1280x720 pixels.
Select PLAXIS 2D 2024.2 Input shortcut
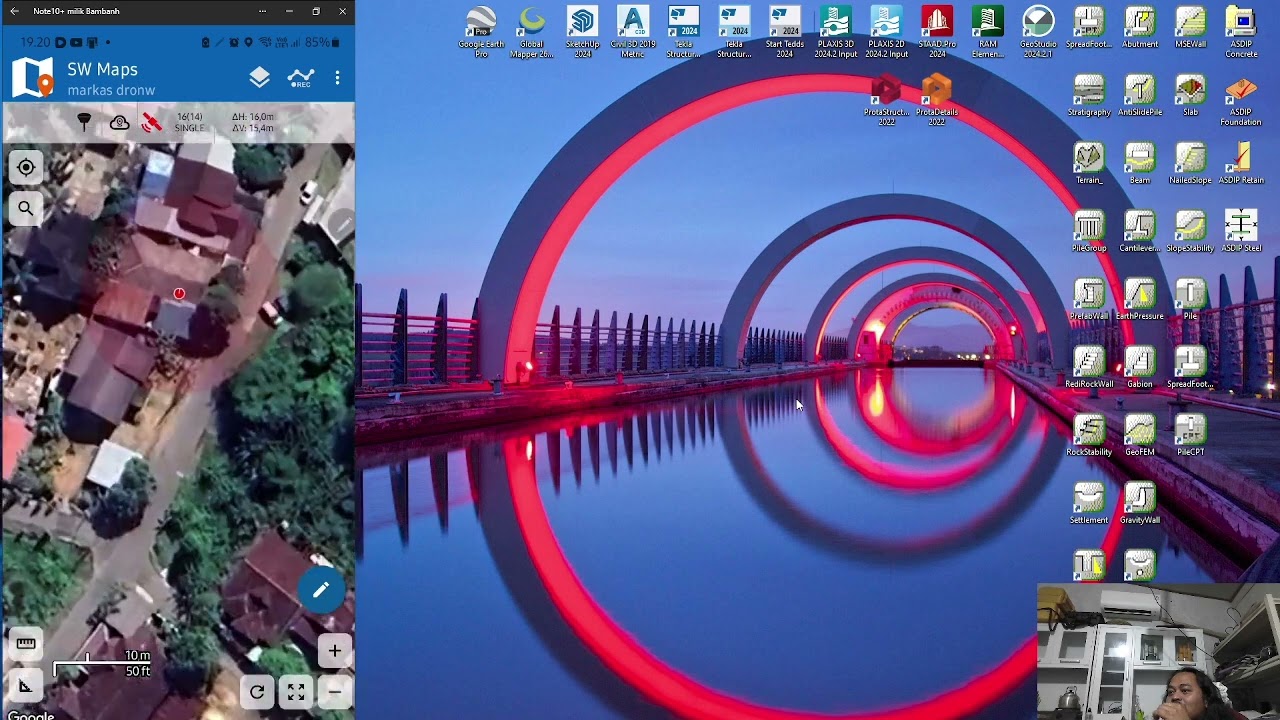(x=886, y=32)
